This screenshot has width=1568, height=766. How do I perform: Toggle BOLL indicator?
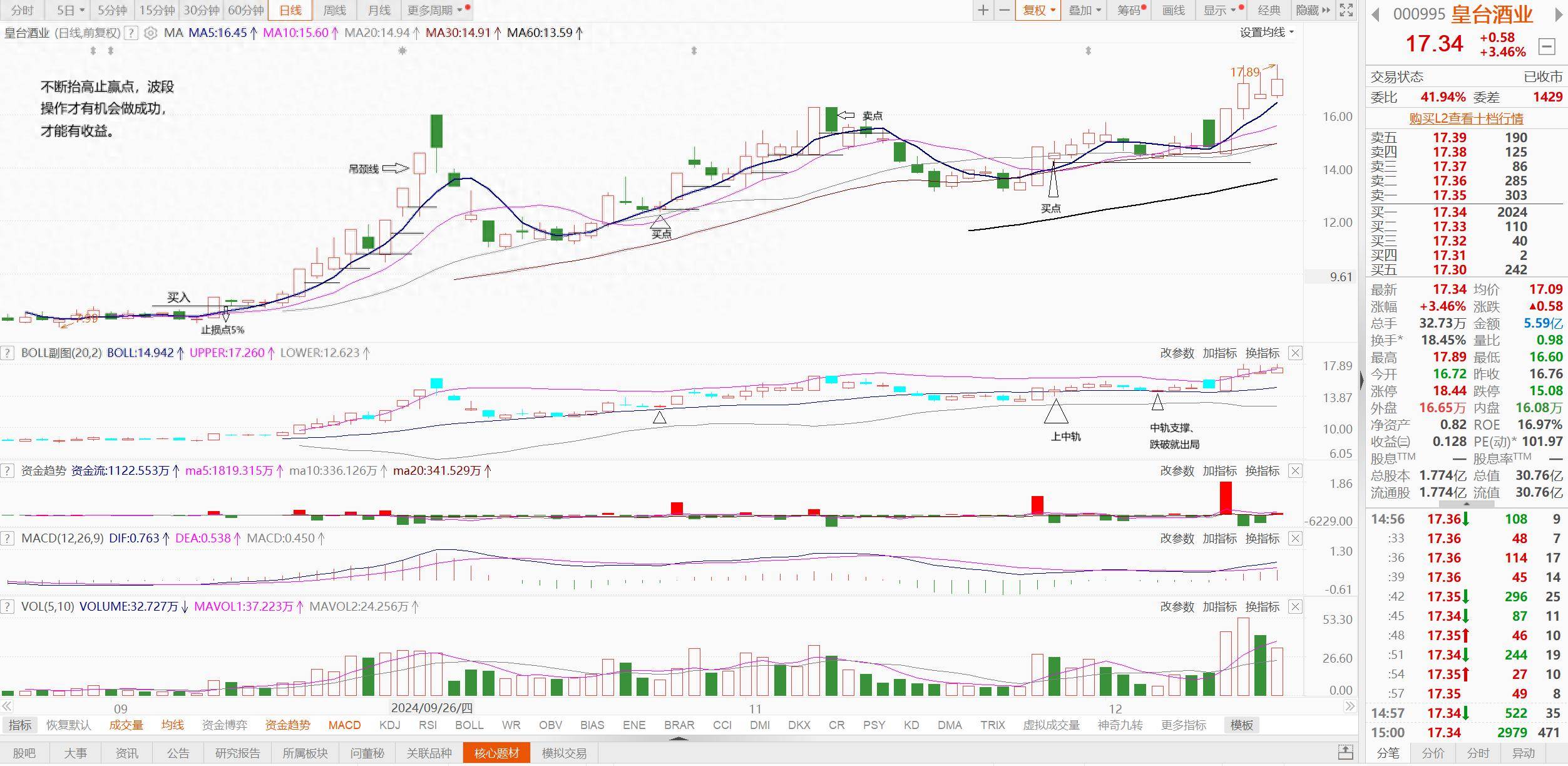469,725
